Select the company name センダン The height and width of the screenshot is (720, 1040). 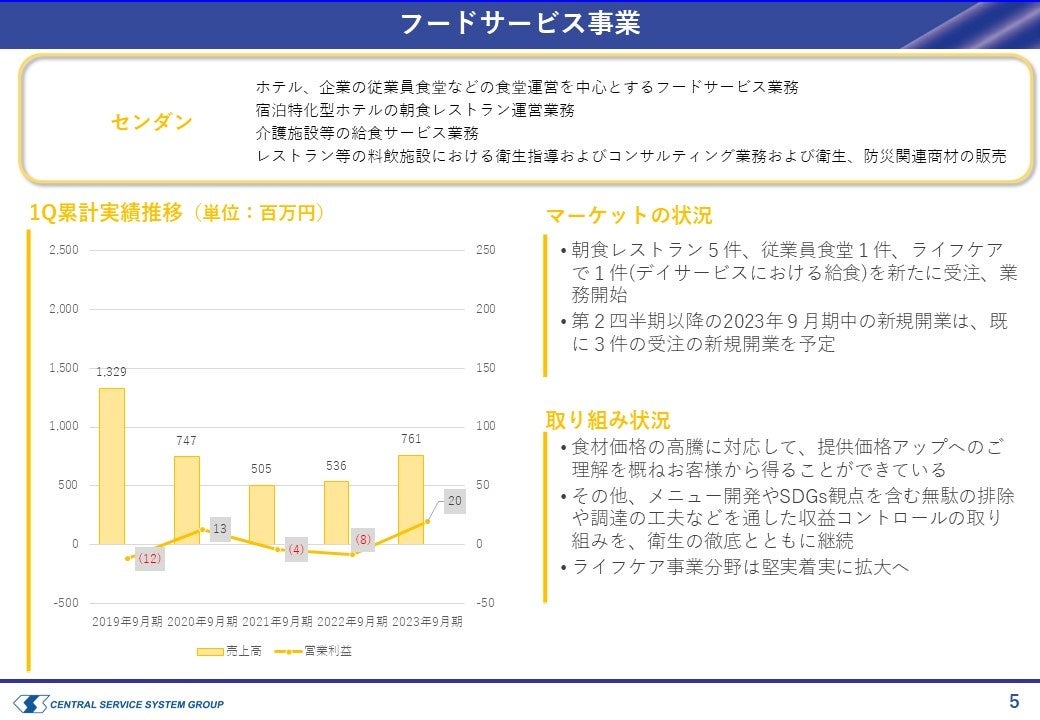click(152, 122)
